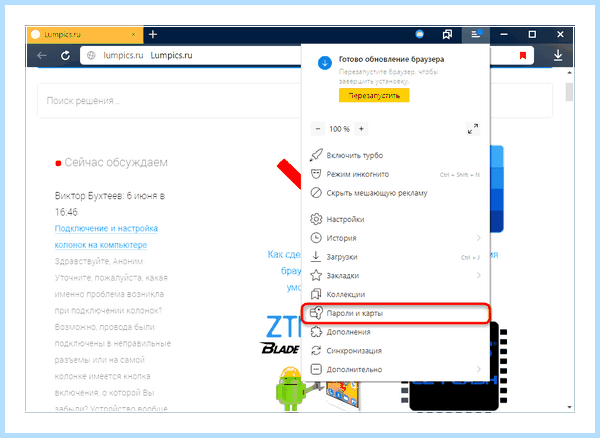The width and height of the screenshot is (600, 438).
Task: Open the Дополнительно menu entry
Action: tap(395, 370)
